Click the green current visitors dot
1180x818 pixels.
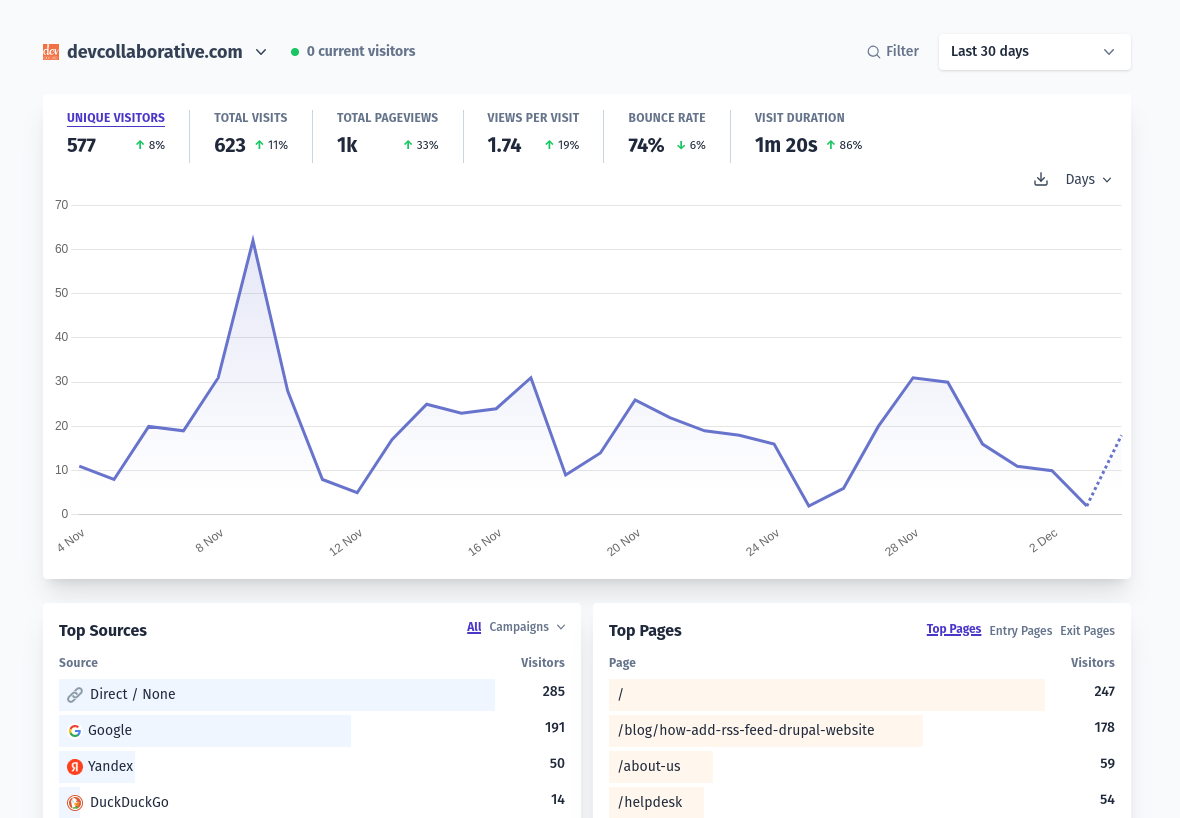coord(293,51)
